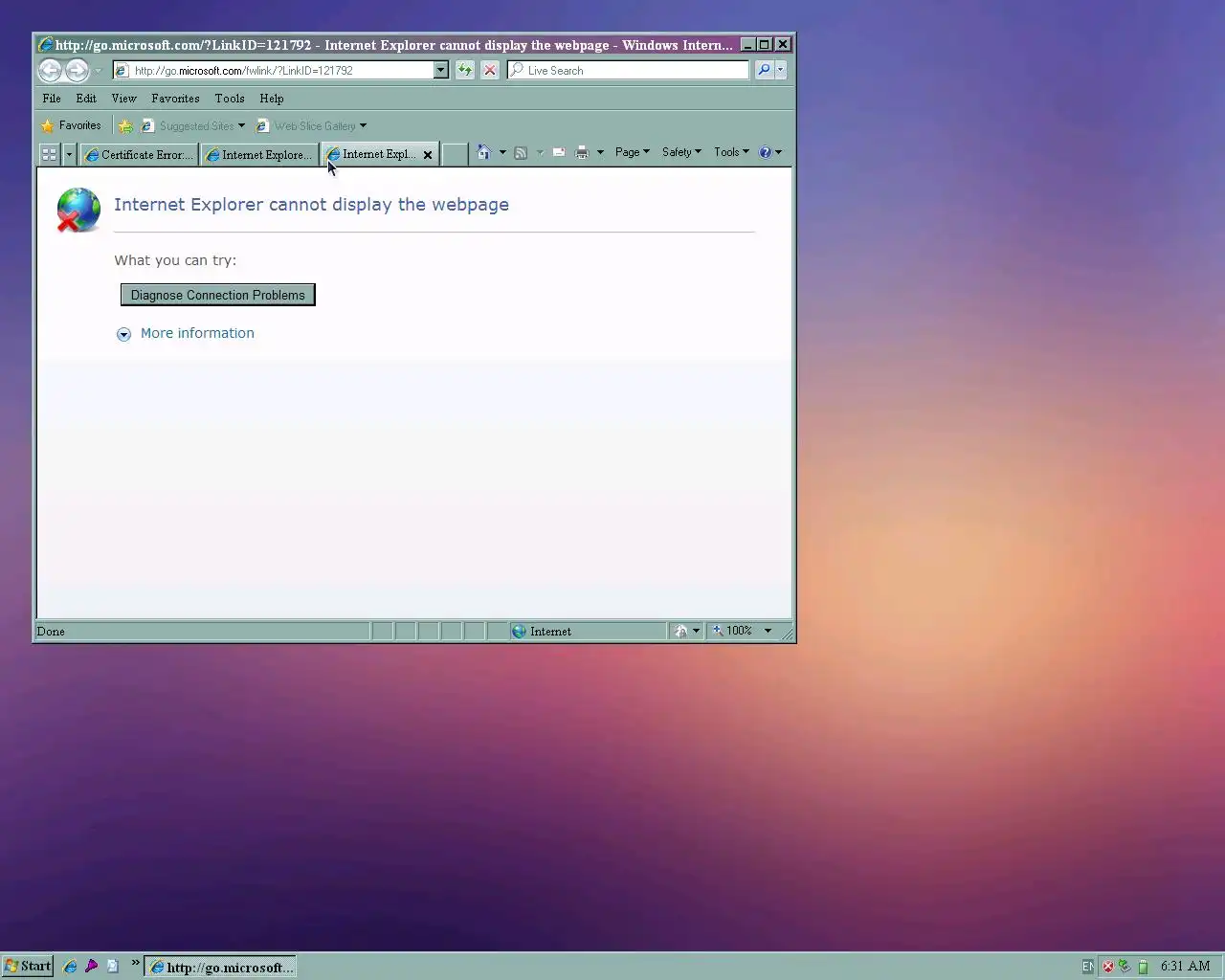Open the Print options dropdown arrow
Image resolution: width=1225 pixels, height=980 pixels.
600,152
